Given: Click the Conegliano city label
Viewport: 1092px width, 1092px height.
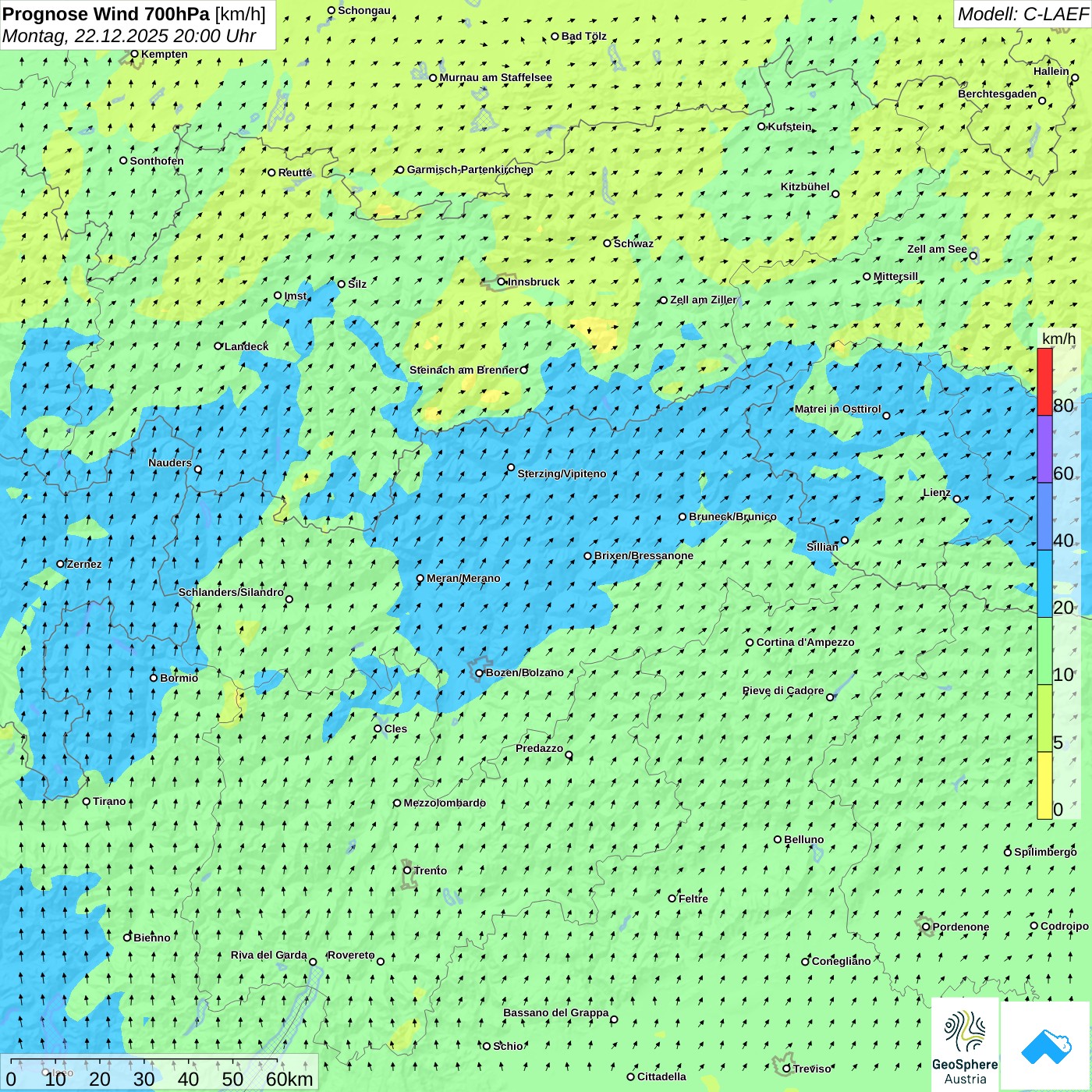Looking at the screenshot, I should [x=841, y=961].
